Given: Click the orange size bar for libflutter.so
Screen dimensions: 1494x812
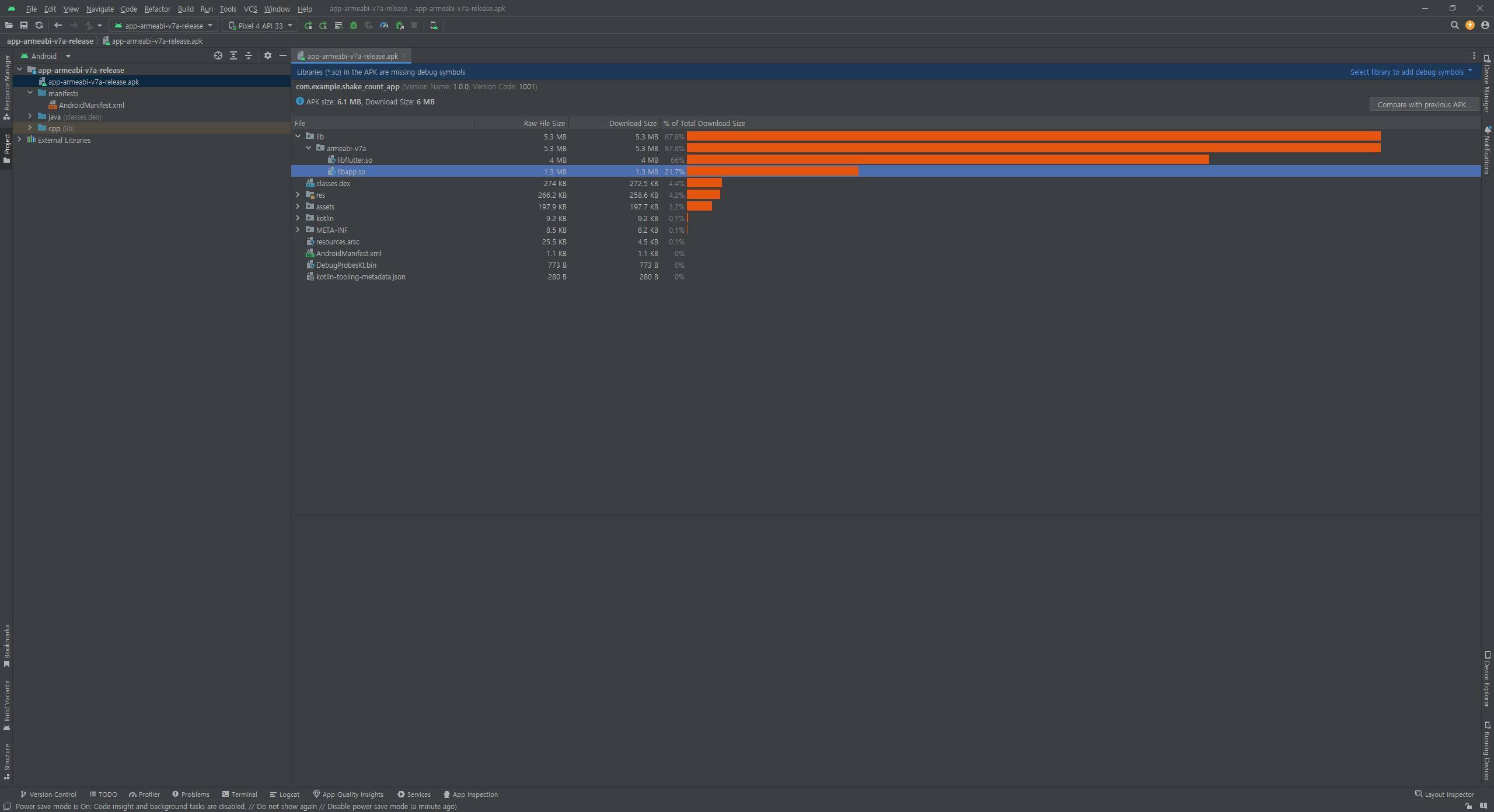Looking at the screenshot, I should click(947, 160).
